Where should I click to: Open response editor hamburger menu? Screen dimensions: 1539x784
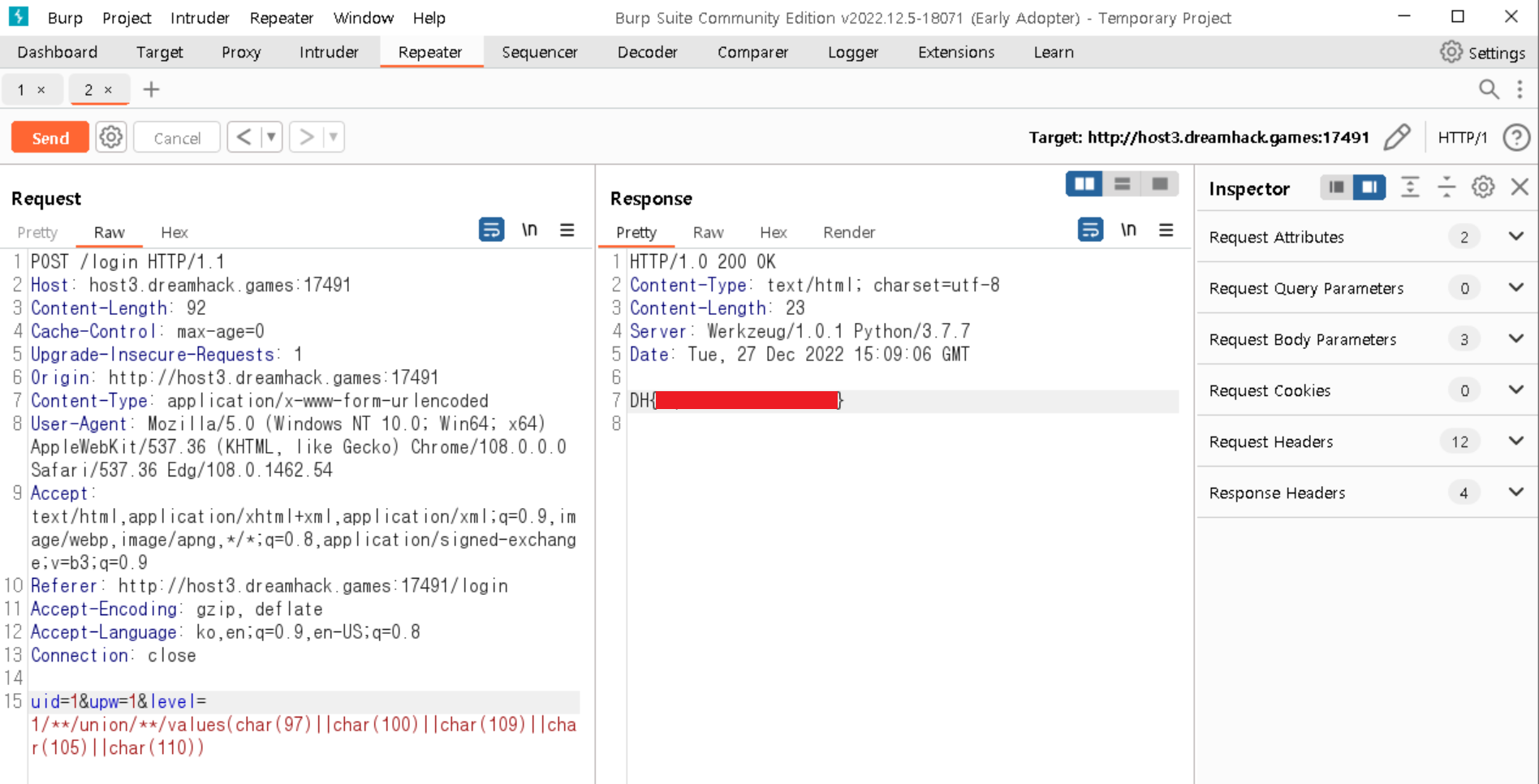point(1166,230)
